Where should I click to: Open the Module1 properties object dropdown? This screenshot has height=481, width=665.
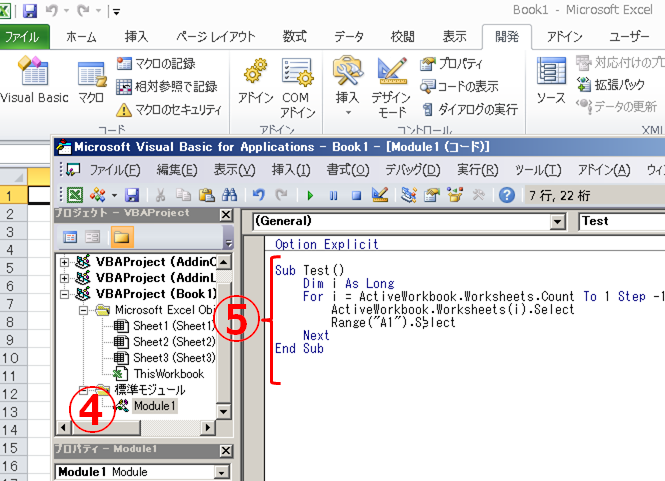click(139, 472)
